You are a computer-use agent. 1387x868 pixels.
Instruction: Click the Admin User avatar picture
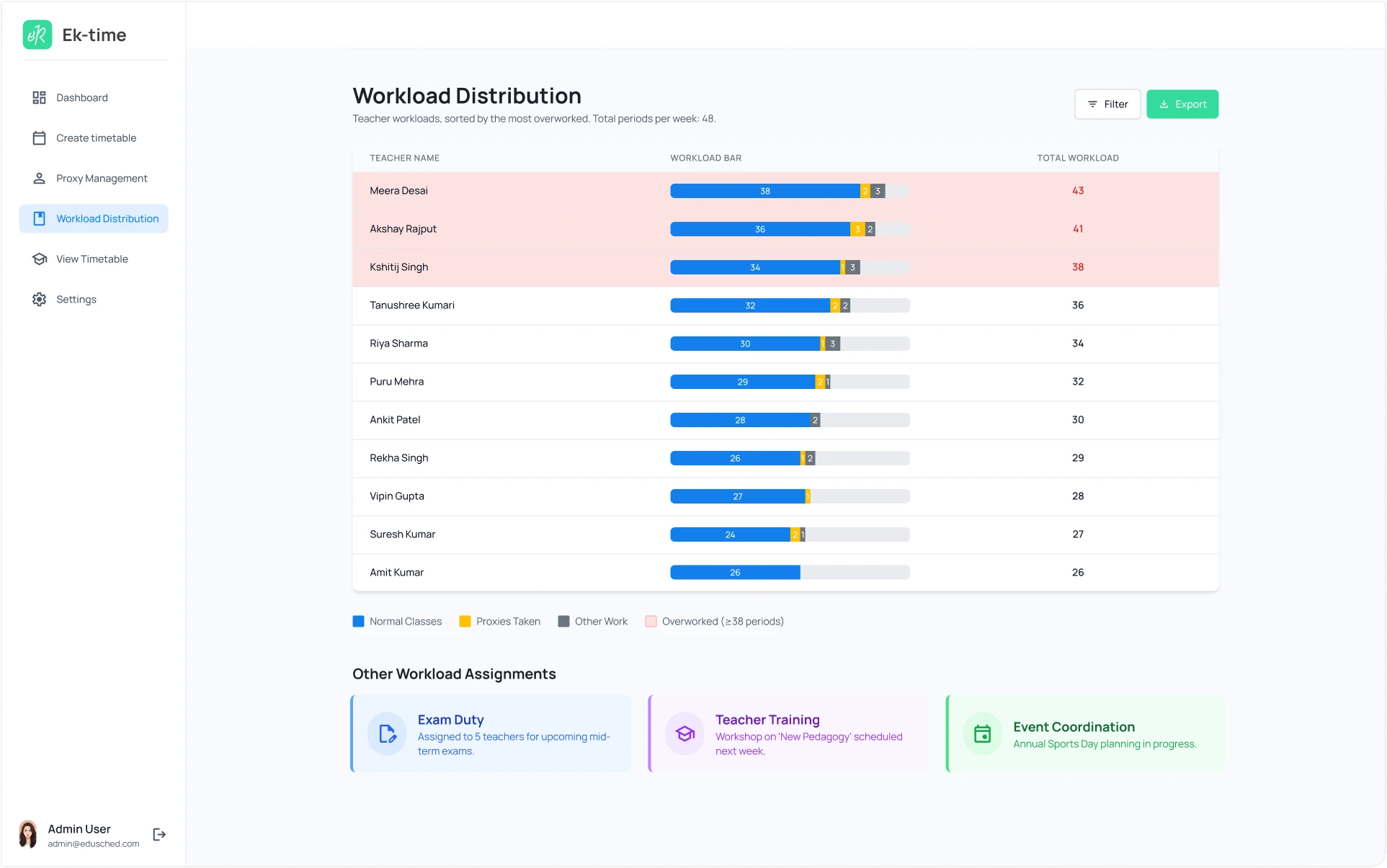click(28, 835)
